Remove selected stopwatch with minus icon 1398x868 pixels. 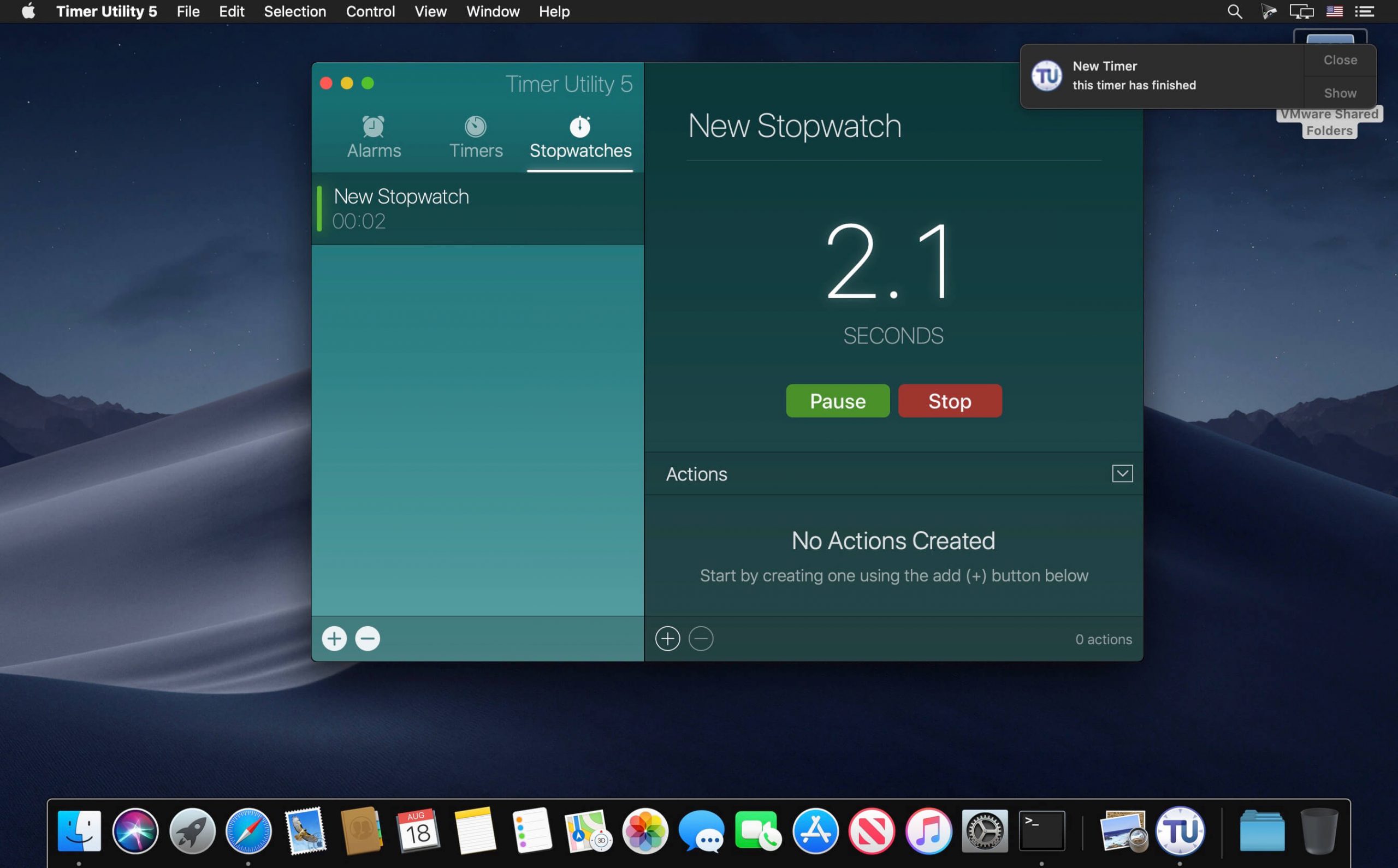click(368, 638)
